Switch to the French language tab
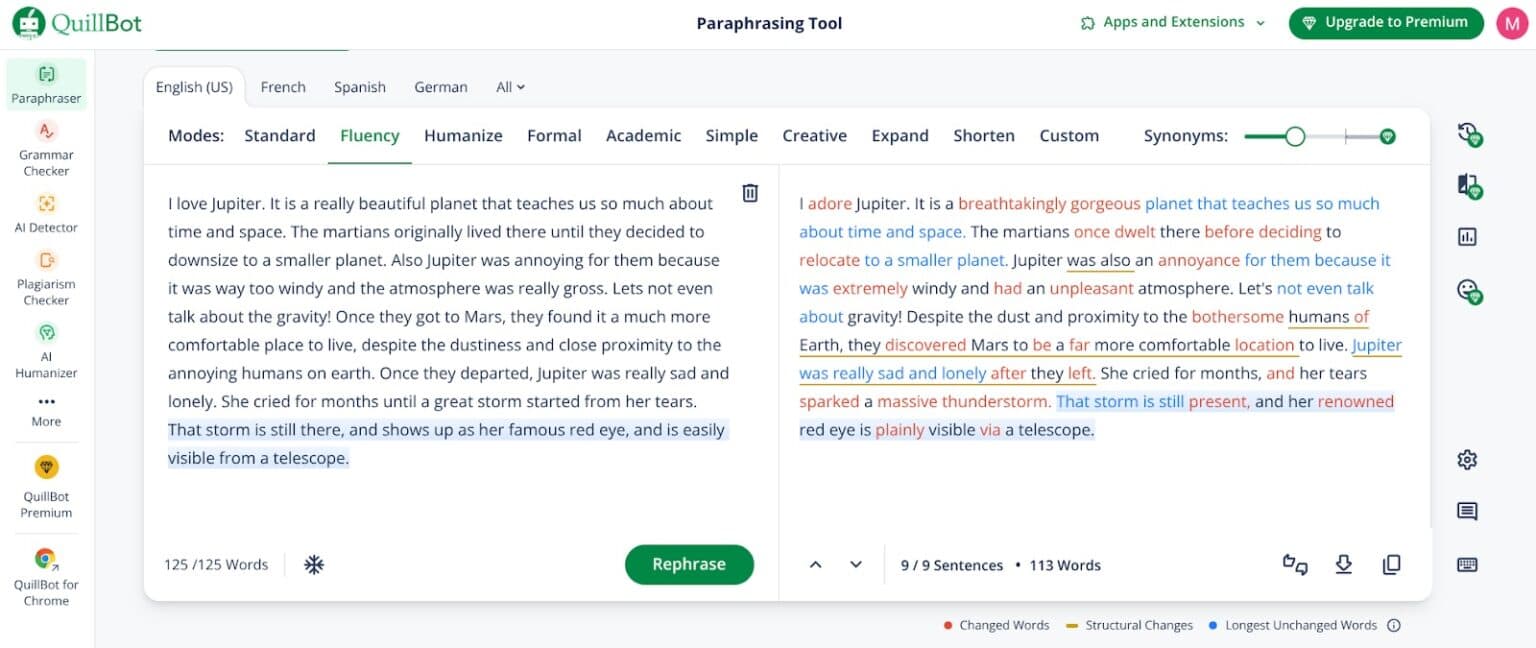The image size is (1536, 648). 283,87
